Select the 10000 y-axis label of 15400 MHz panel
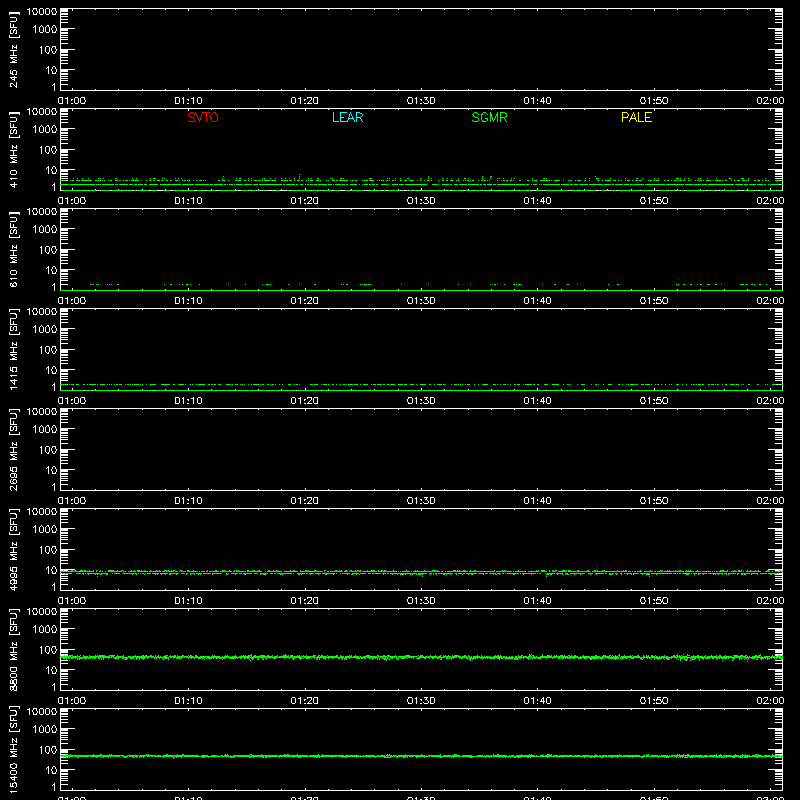 42,712
